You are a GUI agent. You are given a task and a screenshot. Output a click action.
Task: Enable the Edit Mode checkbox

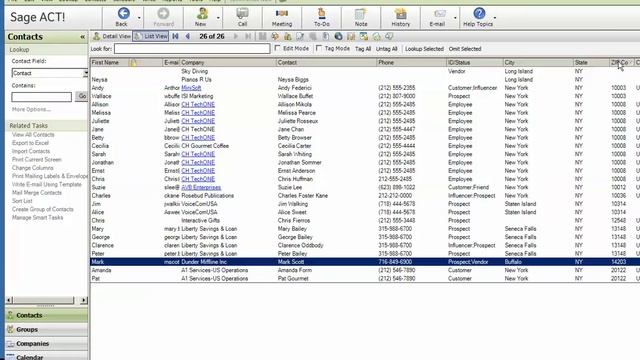278,48
